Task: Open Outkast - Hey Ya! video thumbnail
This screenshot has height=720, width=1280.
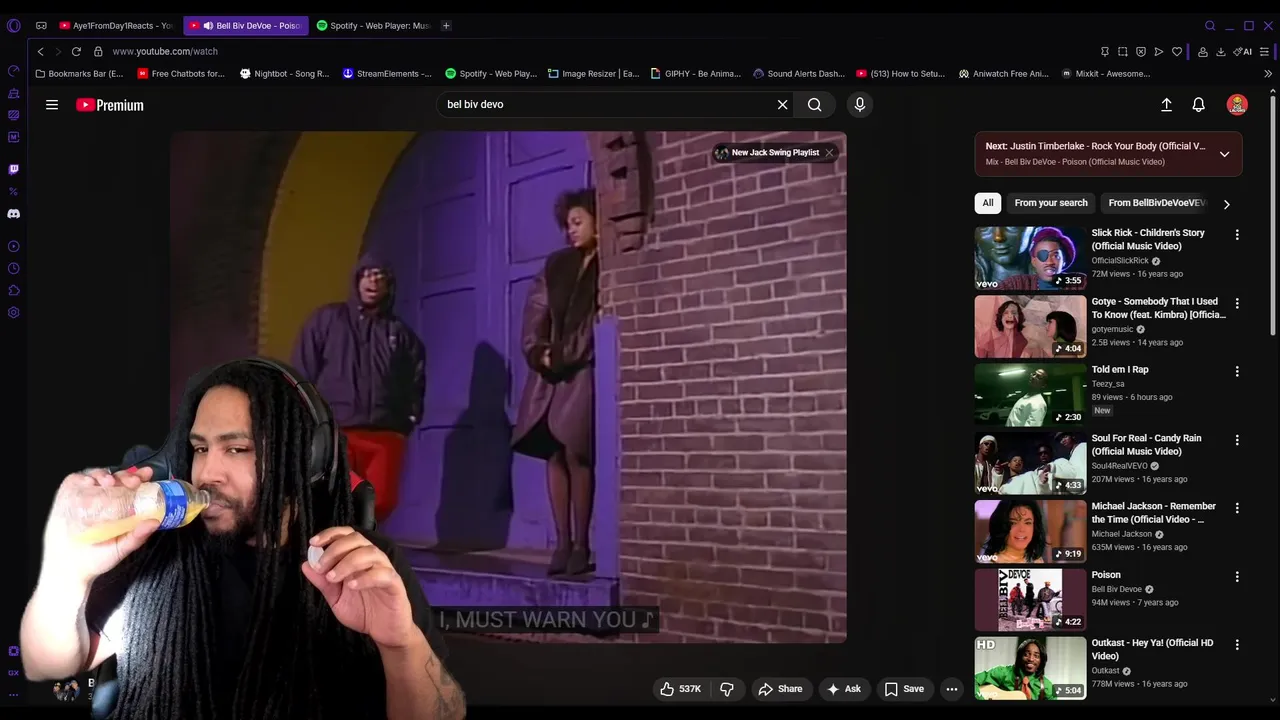Action: 1030,668
